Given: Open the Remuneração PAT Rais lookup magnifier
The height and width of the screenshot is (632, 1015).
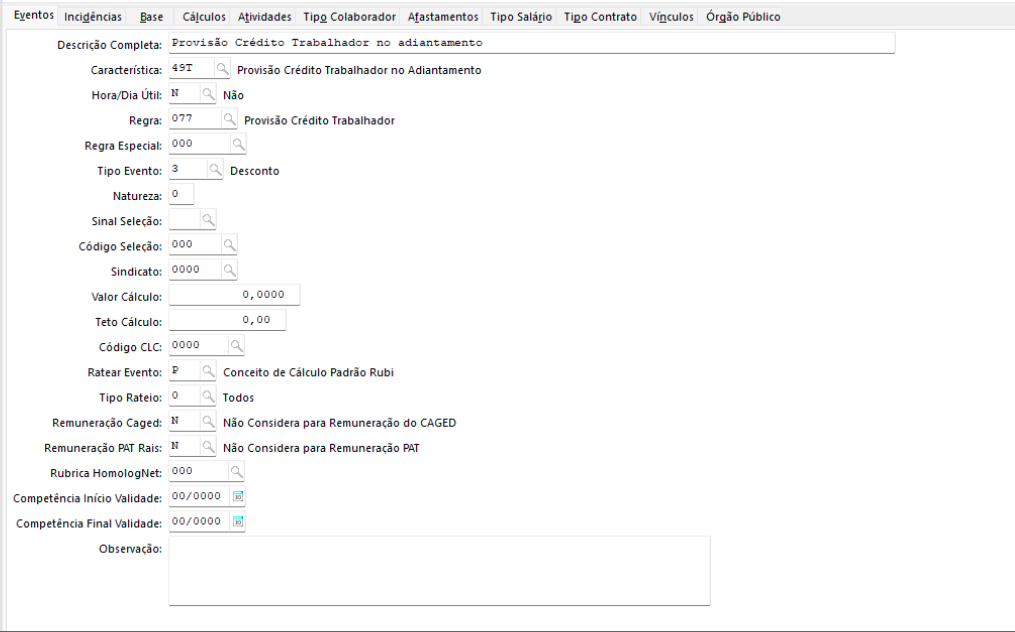Looking at the screenshot, I should [x=208, y=447].
